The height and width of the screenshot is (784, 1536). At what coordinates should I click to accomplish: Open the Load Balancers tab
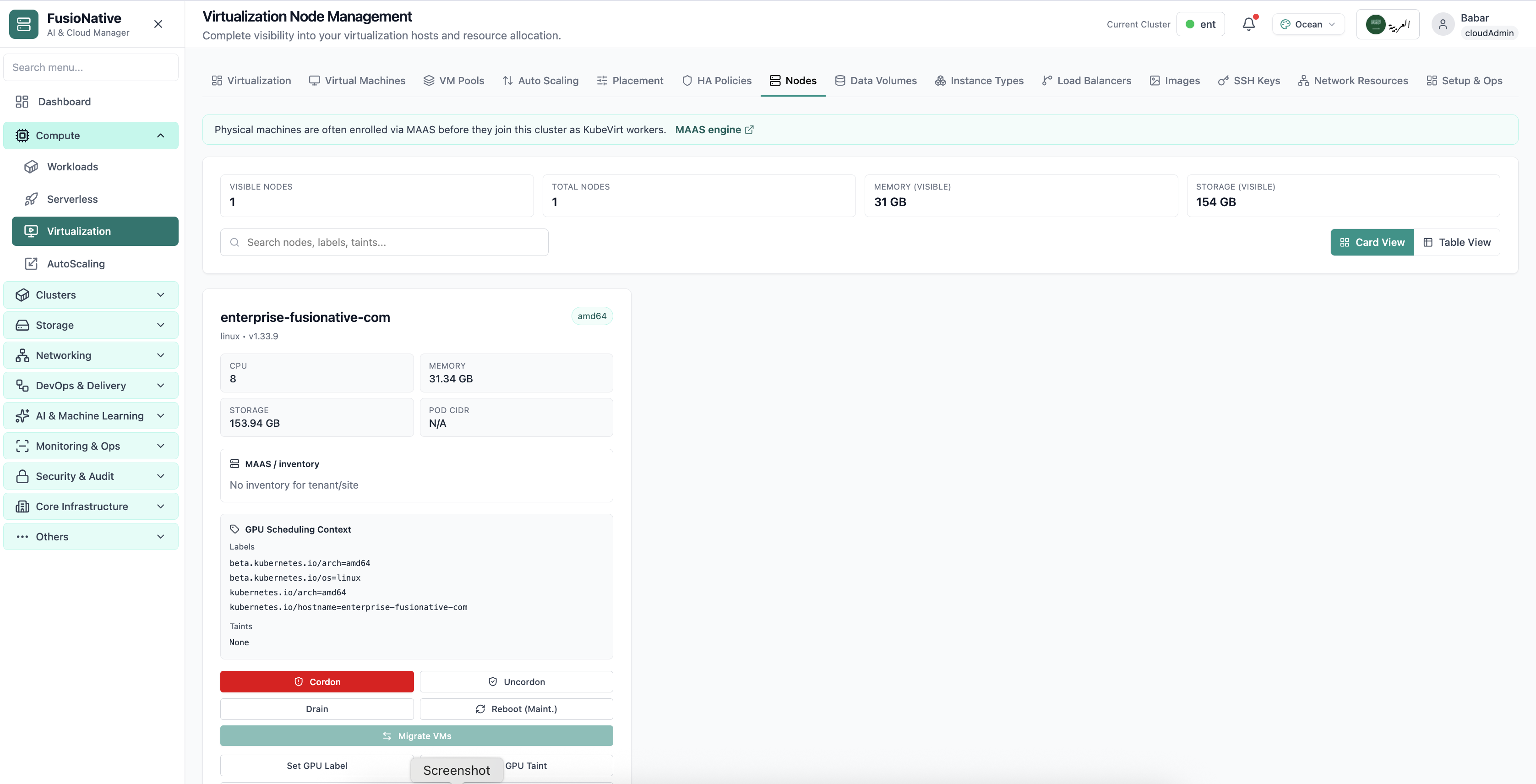(x=1086, y=81)
